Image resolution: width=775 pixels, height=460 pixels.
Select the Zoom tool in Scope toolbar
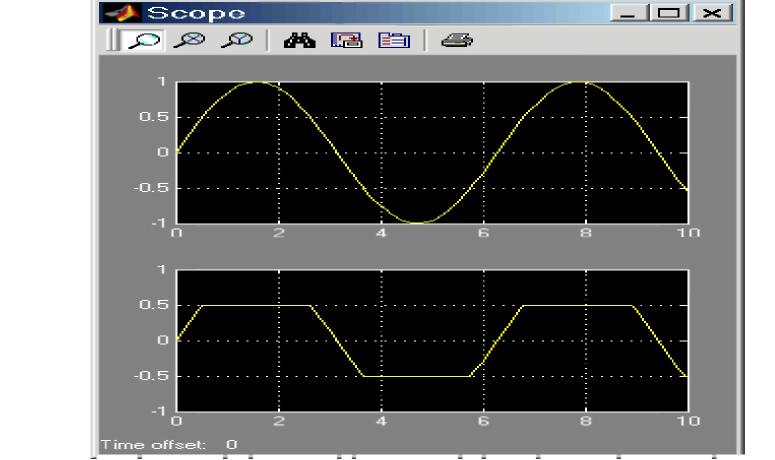coord(143,40)
